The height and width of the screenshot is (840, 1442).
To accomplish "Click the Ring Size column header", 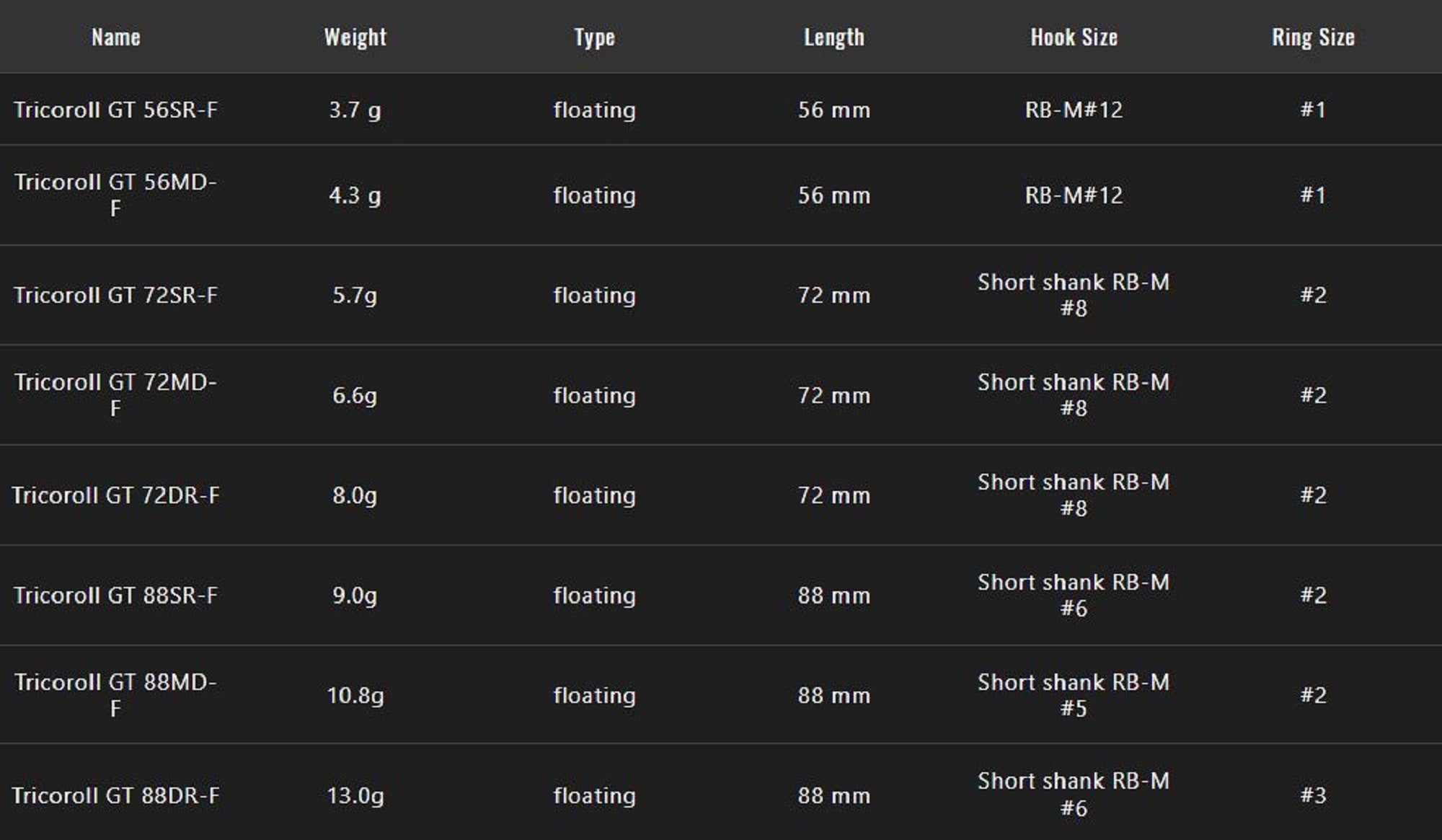I will [1313, 37].
